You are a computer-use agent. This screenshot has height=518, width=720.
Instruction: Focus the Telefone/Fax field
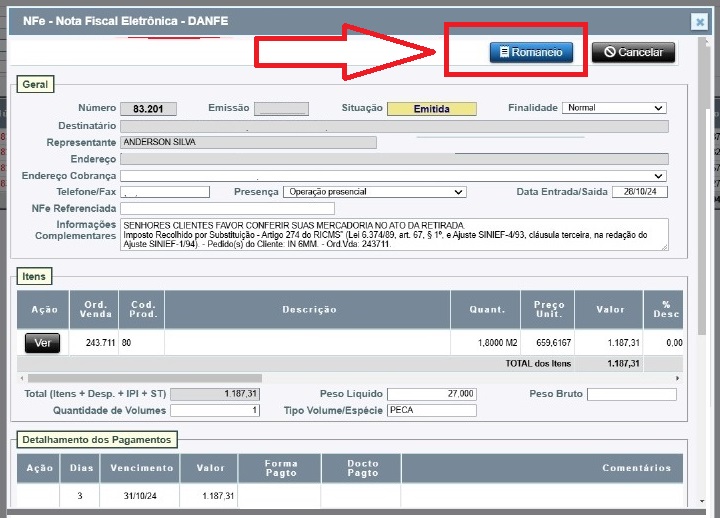coord(165,191)
